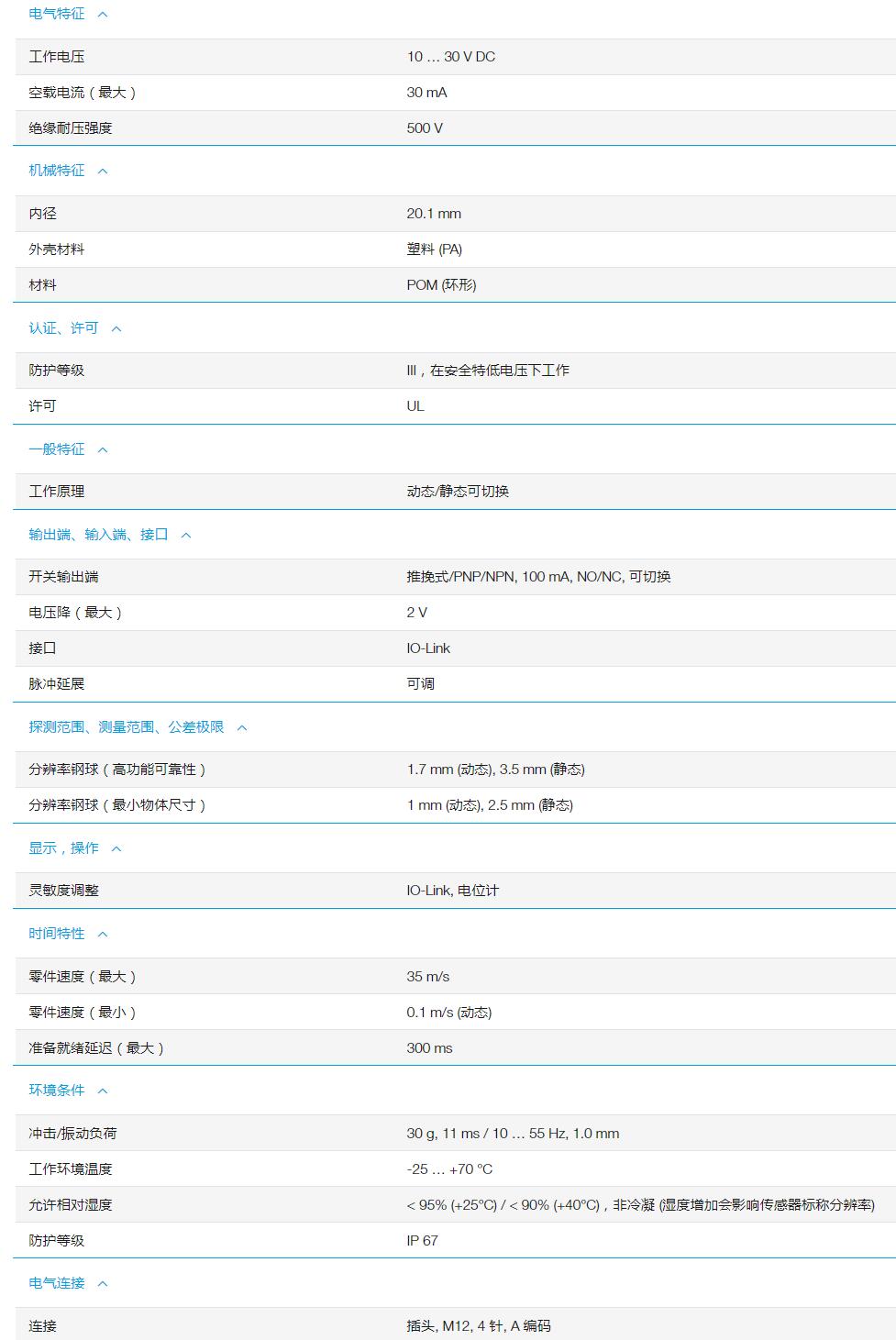This screenshot has width=896, height=1340.
Task: Collapse the 探测范围、测量范围、公差极限 section
Action: (x=241, y=726)
